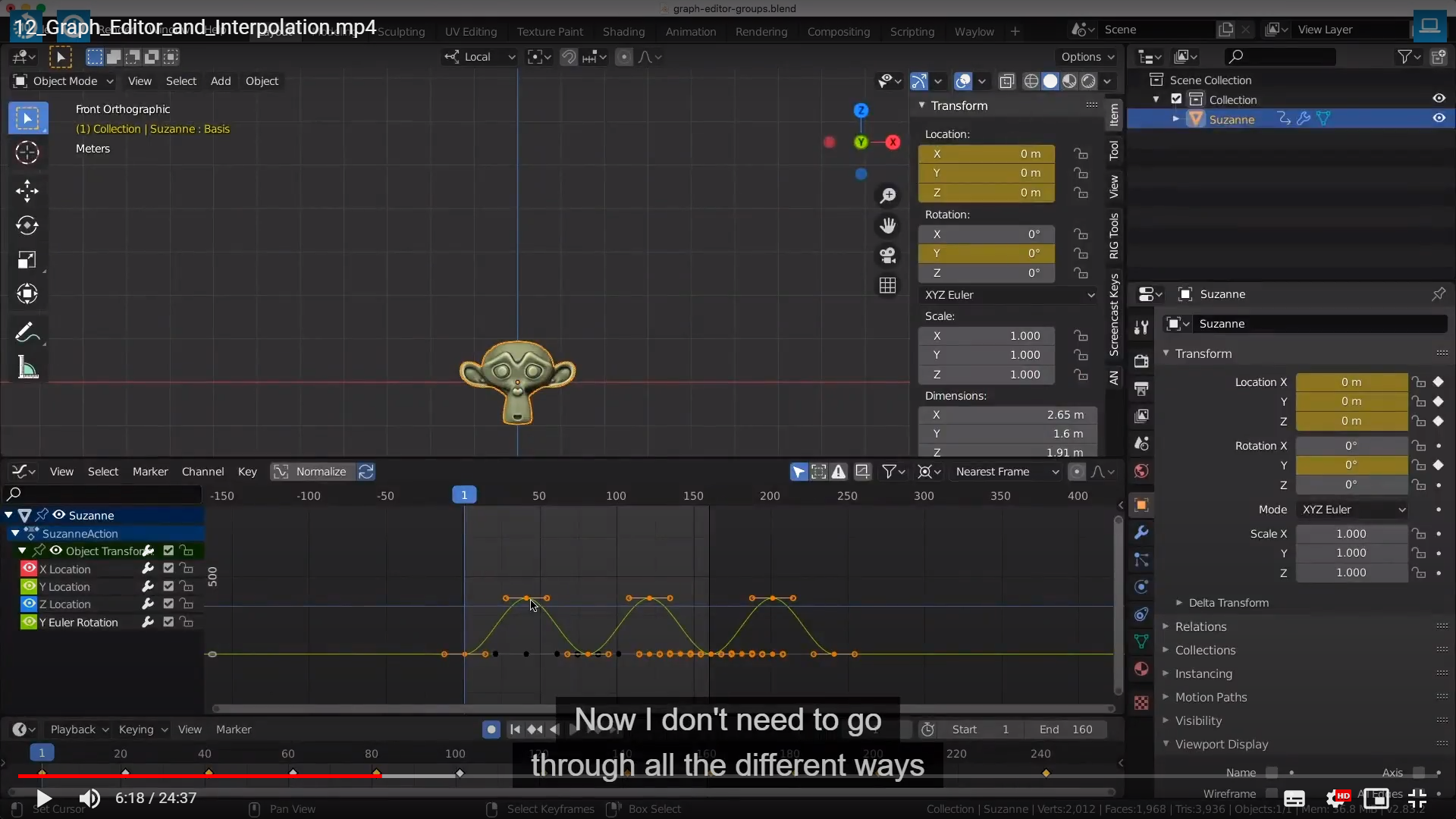Open the Modifier properties wrench tab
The height and width of the screenshot is (819, 1456).
[1141, 532]
